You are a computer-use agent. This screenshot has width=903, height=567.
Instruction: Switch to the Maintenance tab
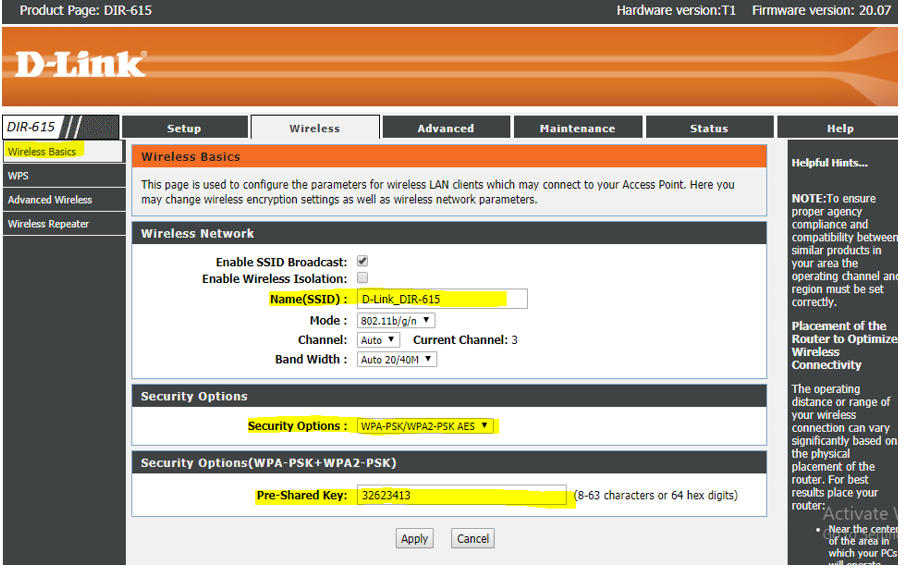tap(577, 128)
